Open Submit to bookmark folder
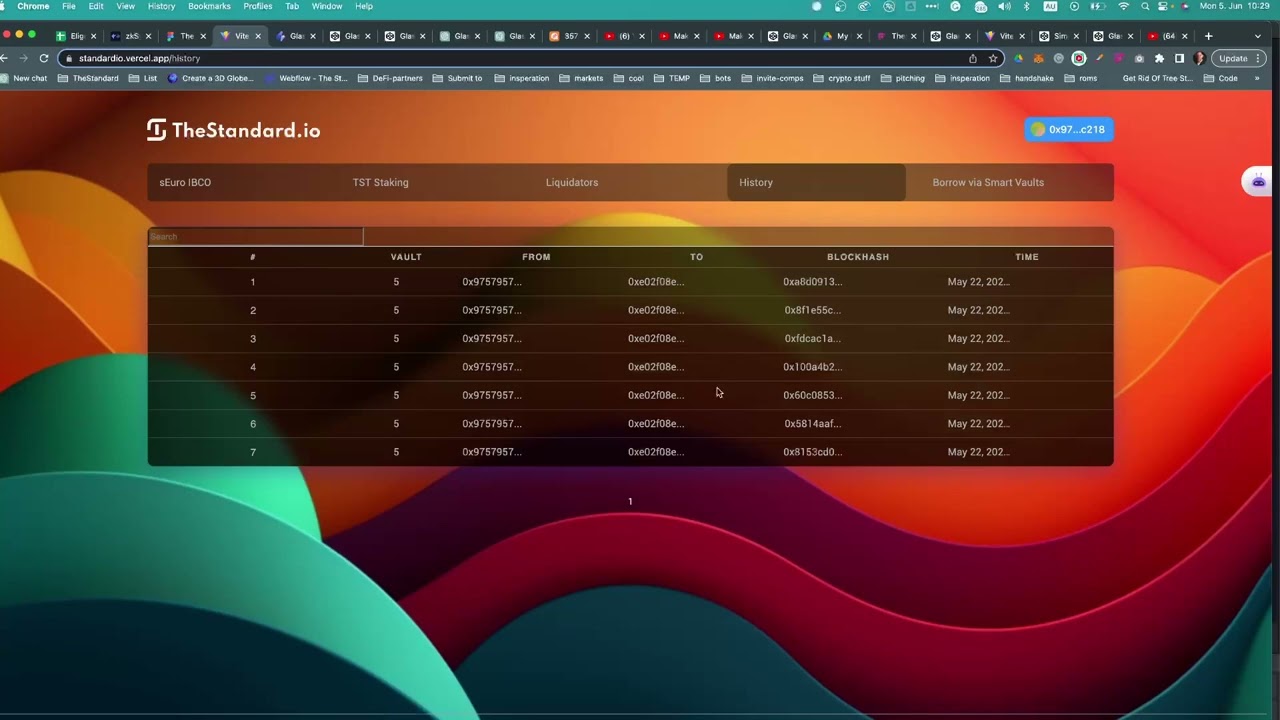This screenshot has height=720, width=1280. (x=458, y=78)
